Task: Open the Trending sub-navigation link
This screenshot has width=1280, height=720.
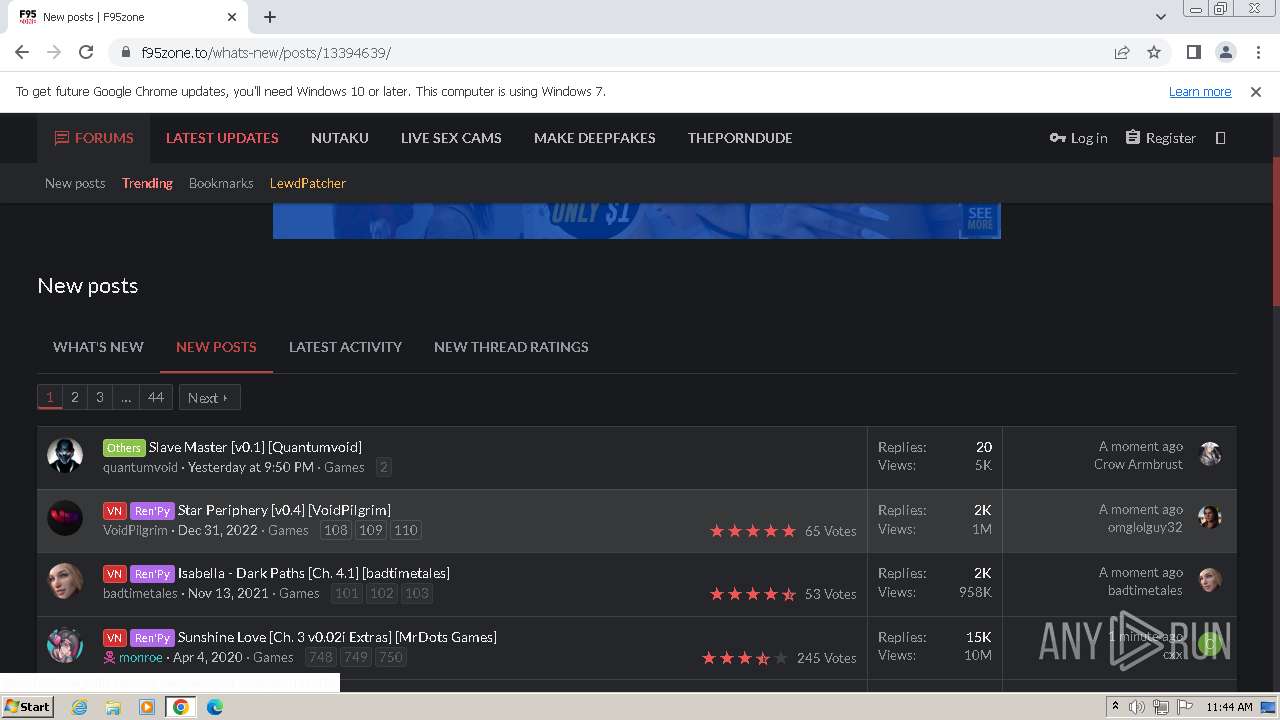Action: 147,183
